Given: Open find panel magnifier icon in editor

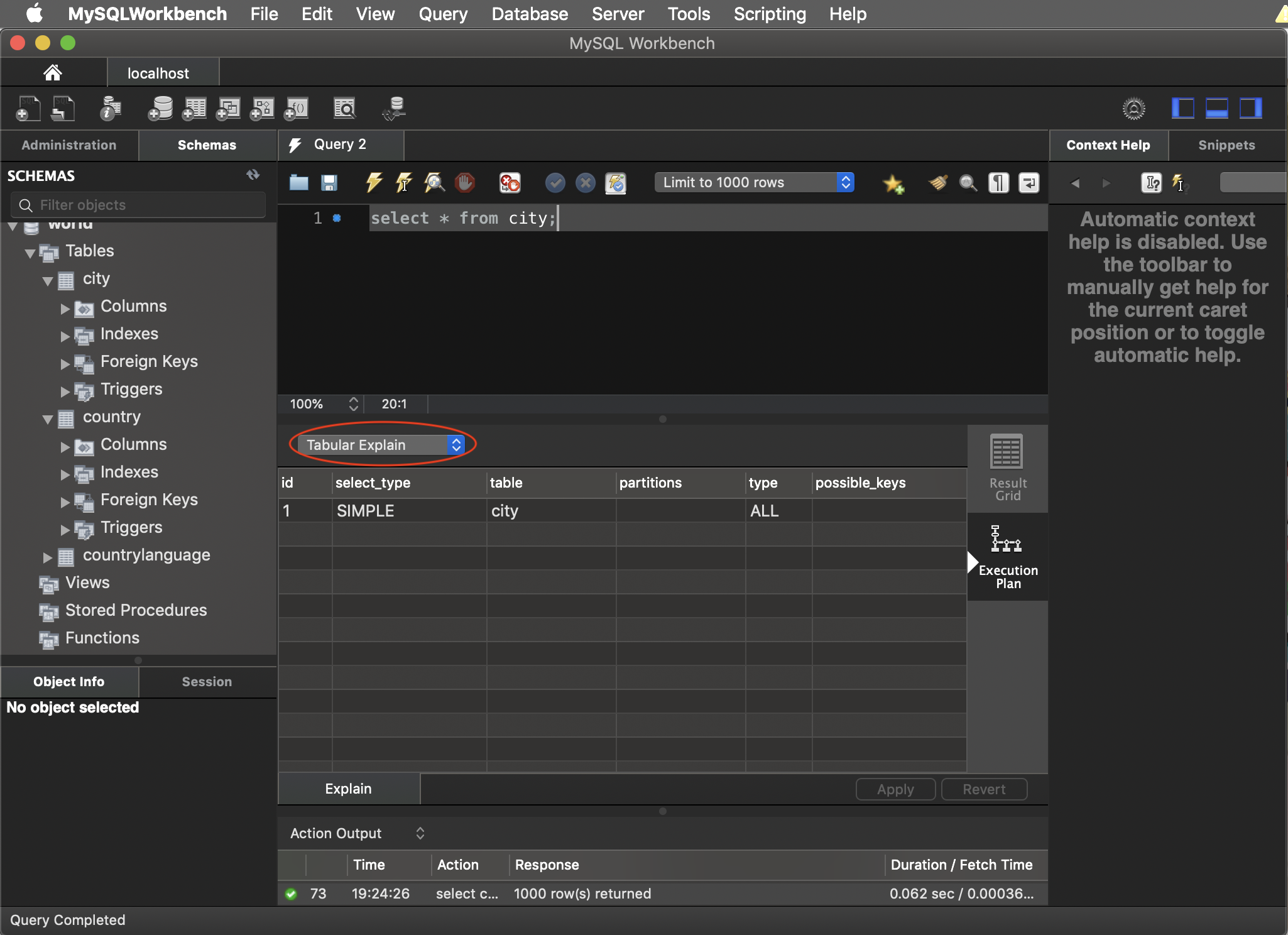Looking at the screenshot, I should coord(968,183).
